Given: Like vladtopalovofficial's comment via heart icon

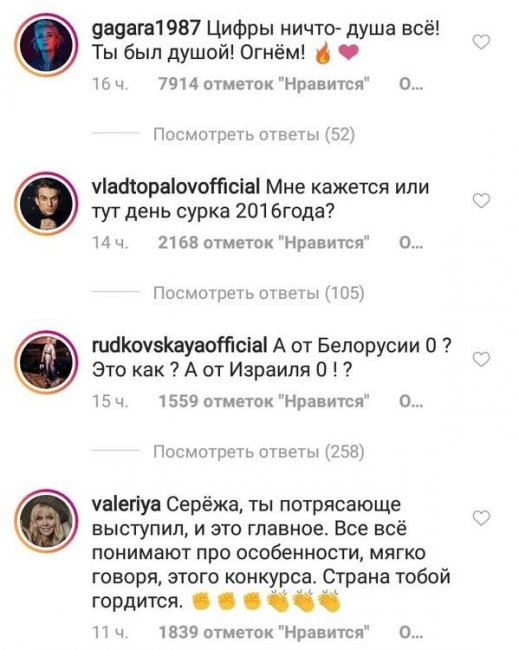Looking at the screenshot, I should click(x=481, y=201).
